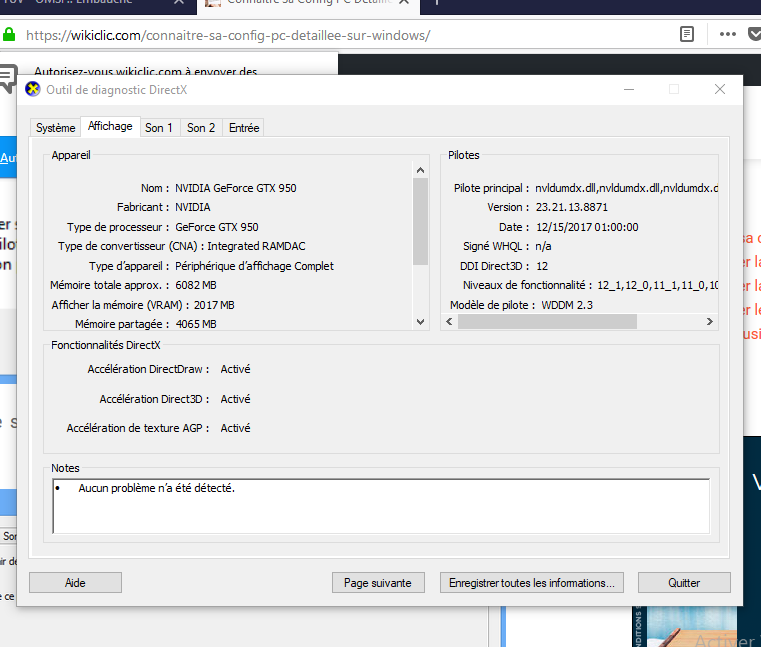
Task: Click Appareil panel scroll up arrow
Action: (x=420, y=170)
